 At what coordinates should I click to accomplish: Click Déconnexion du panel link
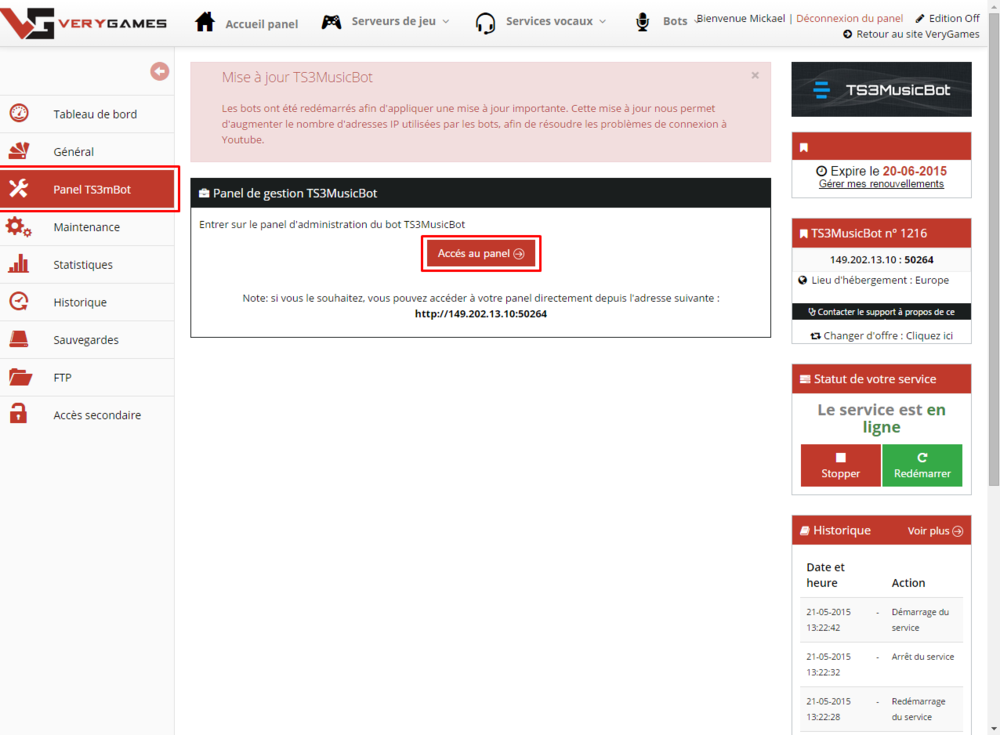pyautogui.click(x=849, y=18)
